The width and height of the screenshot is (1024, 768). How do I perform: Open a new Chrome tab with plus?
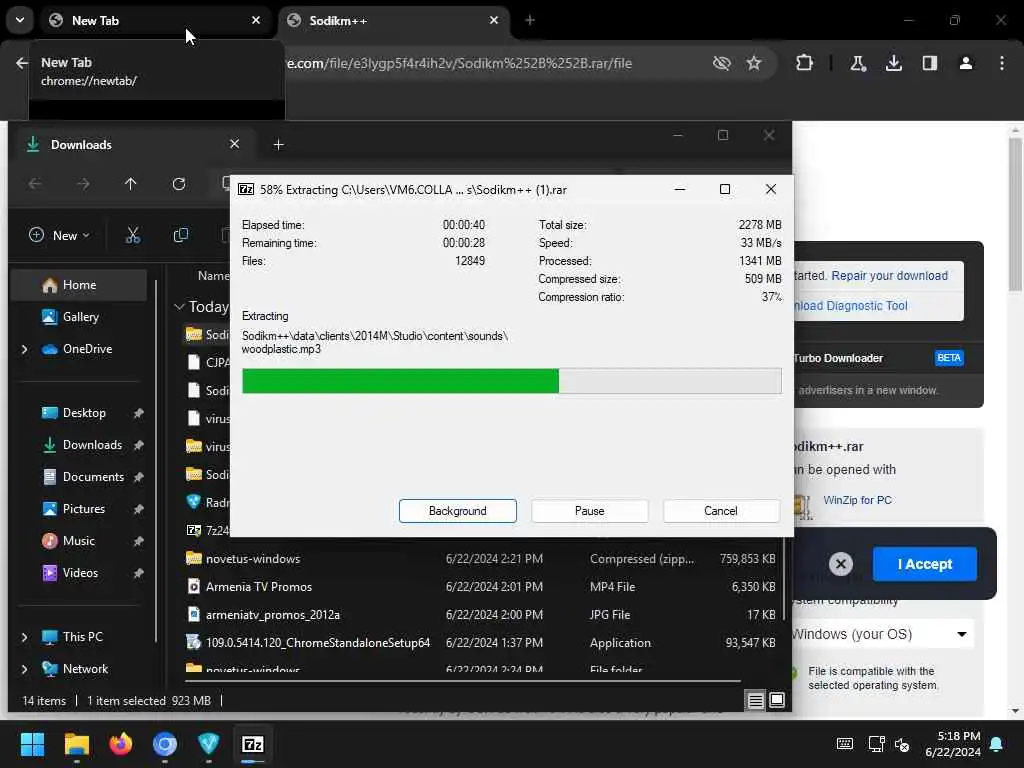(530, 20)
